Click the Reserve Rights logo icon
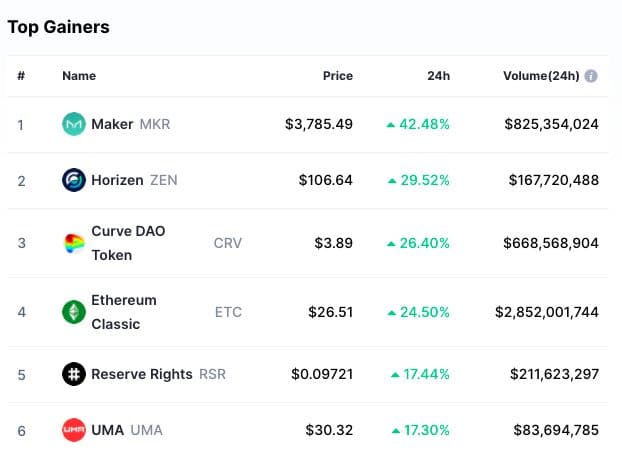 coord(74,374)
